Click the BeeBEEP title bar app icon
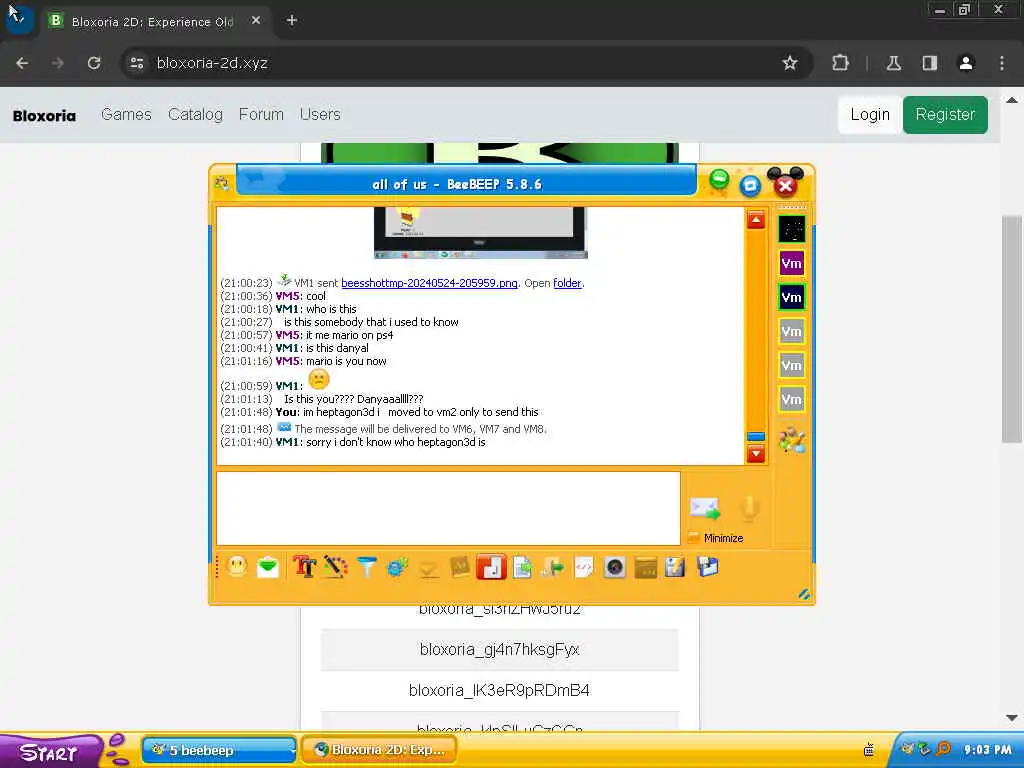The image size is (1024, 768). [222, 184]
